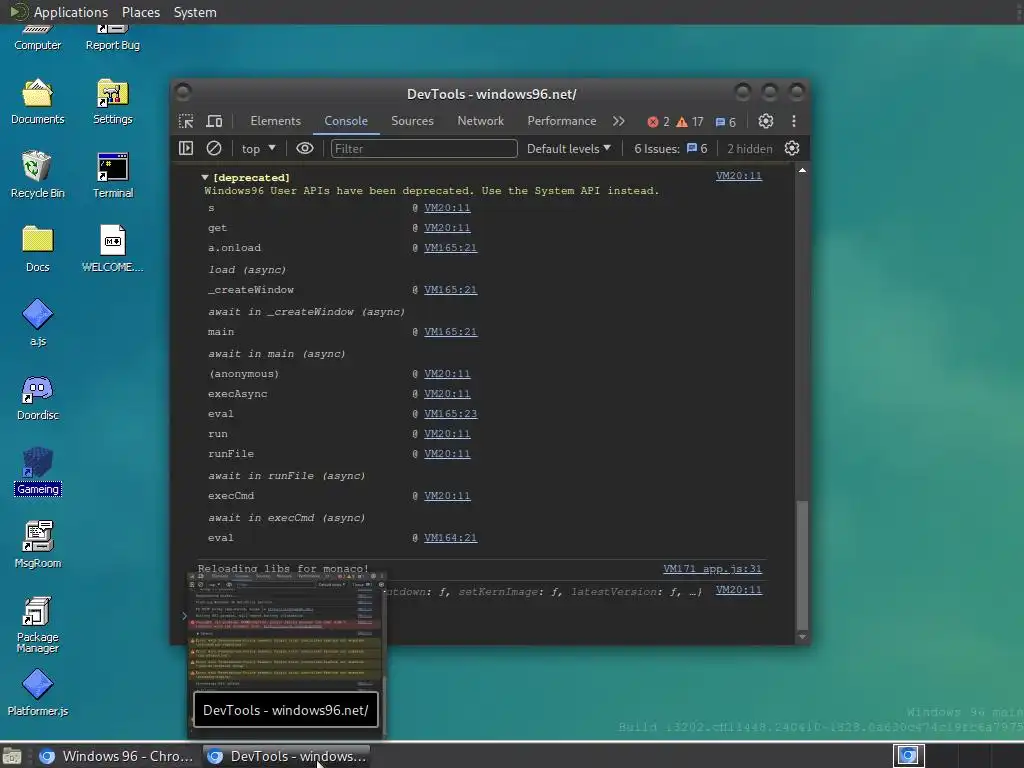Open the MsgRoom desktop icon

click(37, 545)
